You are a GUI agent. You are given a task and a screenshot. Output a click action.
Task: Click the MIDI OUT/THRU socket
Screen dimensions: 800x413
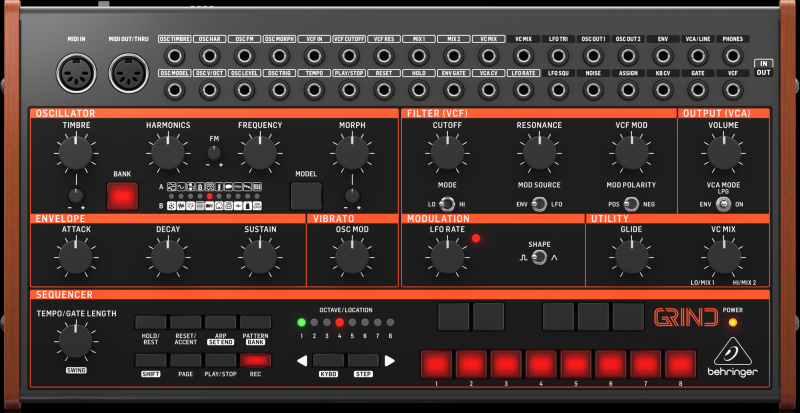(127, 73)
